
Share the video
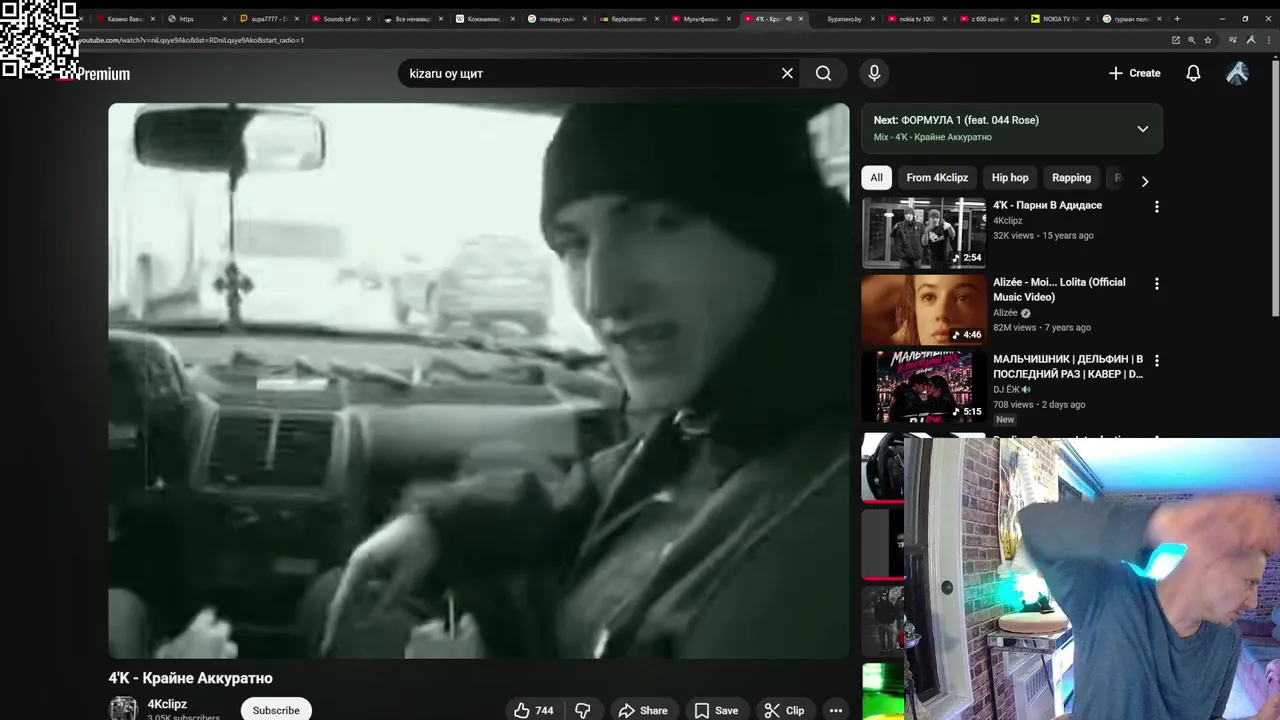[643, 710]
